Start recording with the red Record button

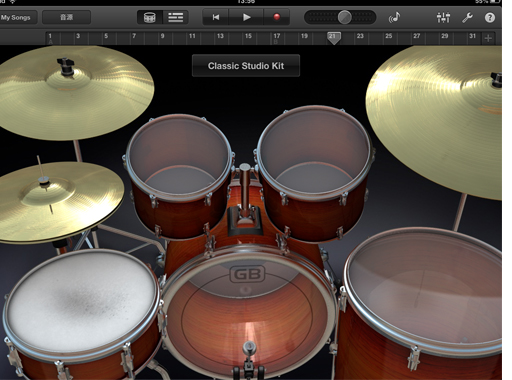(x=276, y=17)
